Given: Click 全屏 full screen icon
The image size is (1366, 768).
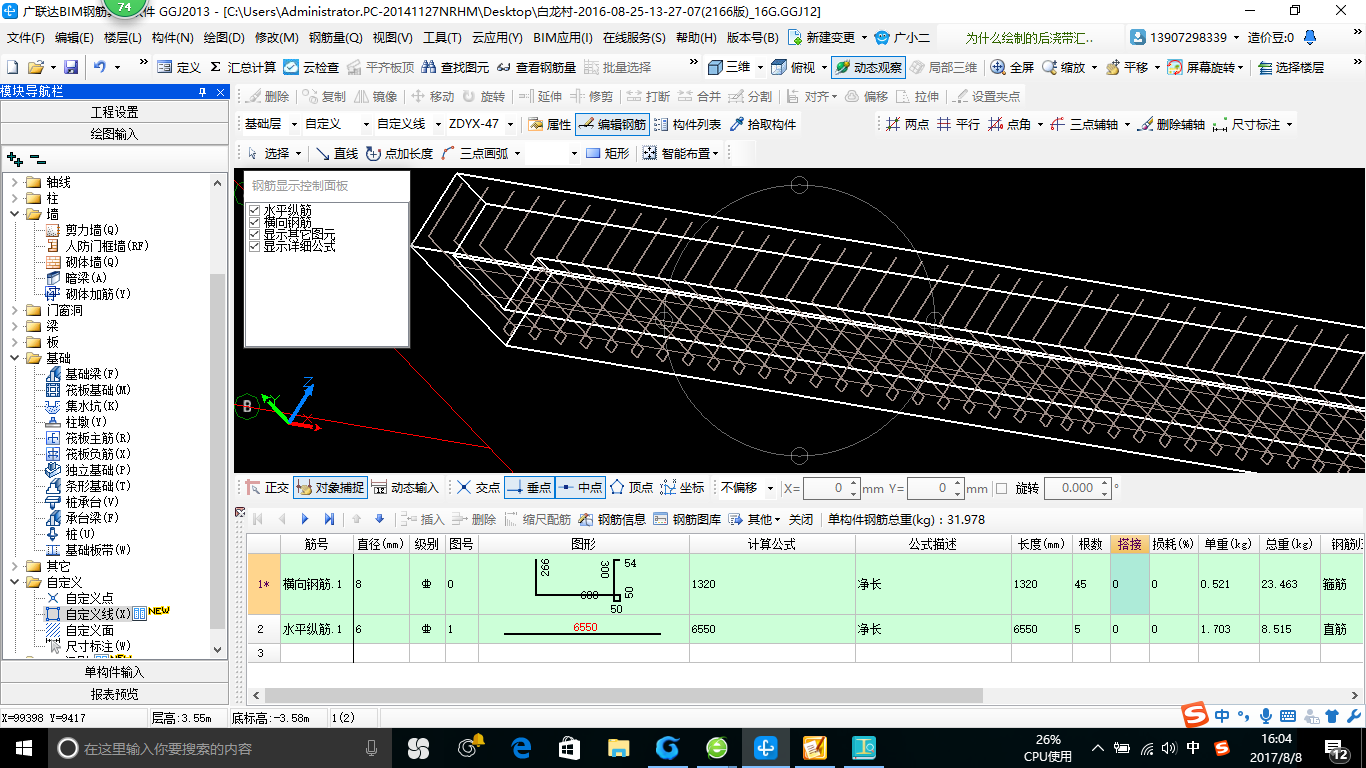Looking at the screenshot, I should coord(1012,67).
